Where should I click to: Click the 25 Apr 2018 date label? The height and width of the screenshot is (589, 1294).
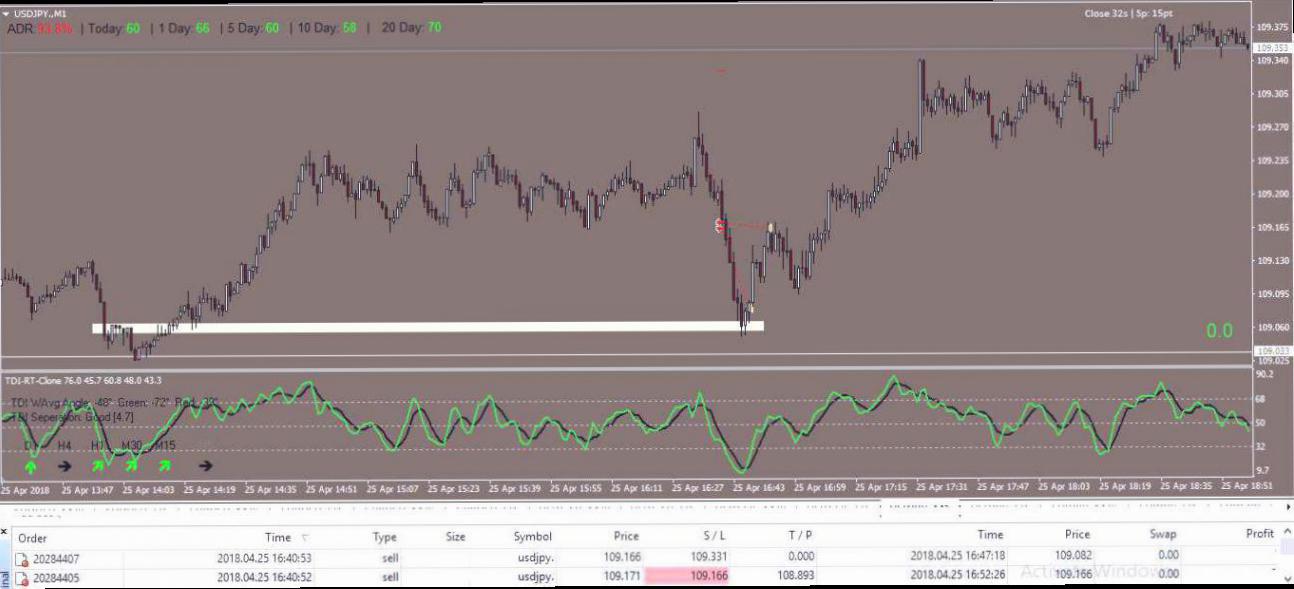pos(25,490)
